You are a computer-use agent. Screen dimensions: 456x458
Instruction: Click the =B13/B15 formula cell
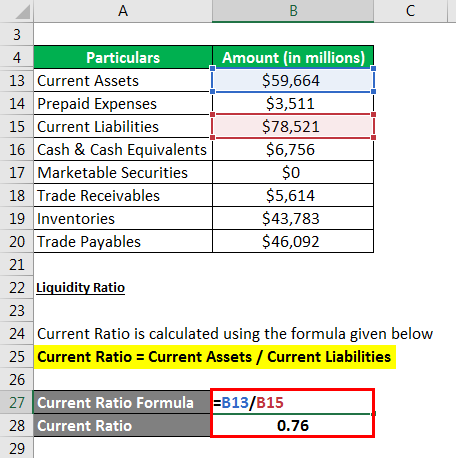tap(293, 402)
